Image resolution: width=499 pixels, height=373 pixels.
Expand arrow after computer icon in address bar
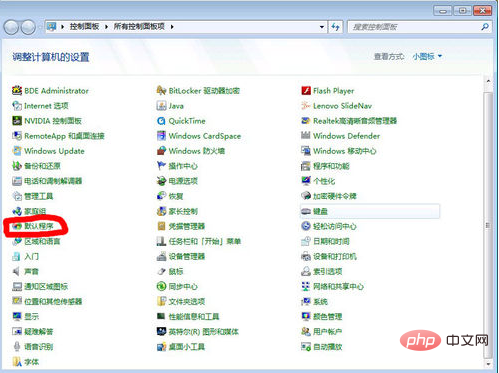pyautogui.click(x=62, y=27)
